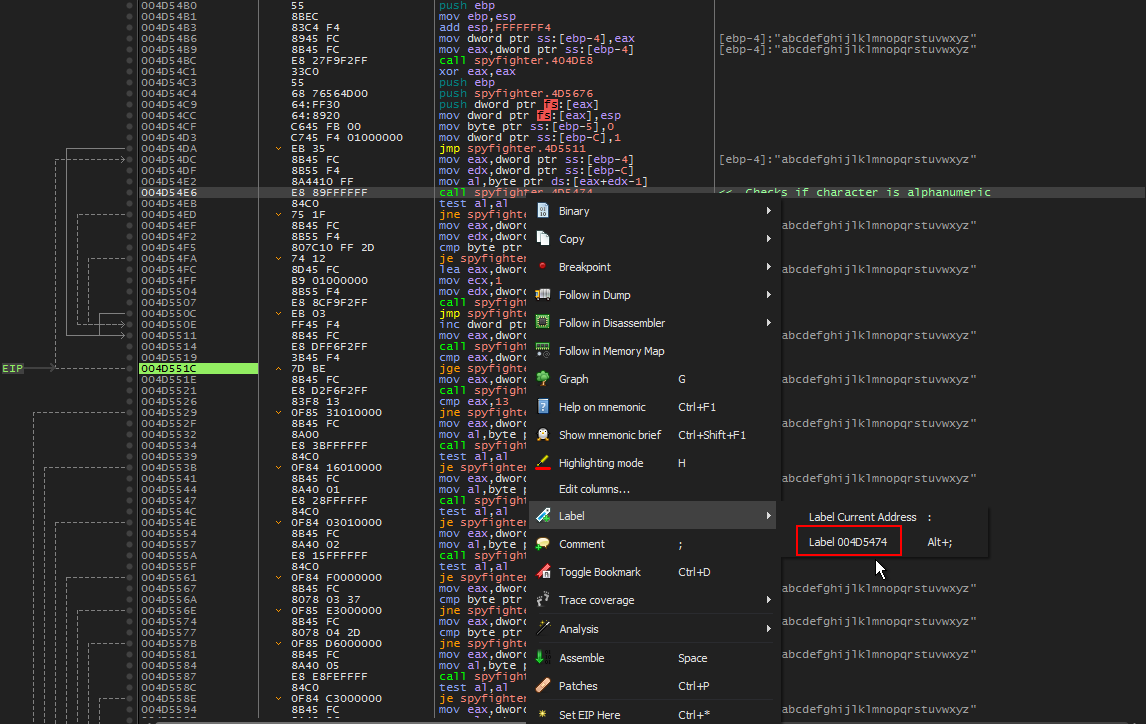Click the Patches band-aid icon
This screenshot has width=1146, height=724.
[542, 685]
